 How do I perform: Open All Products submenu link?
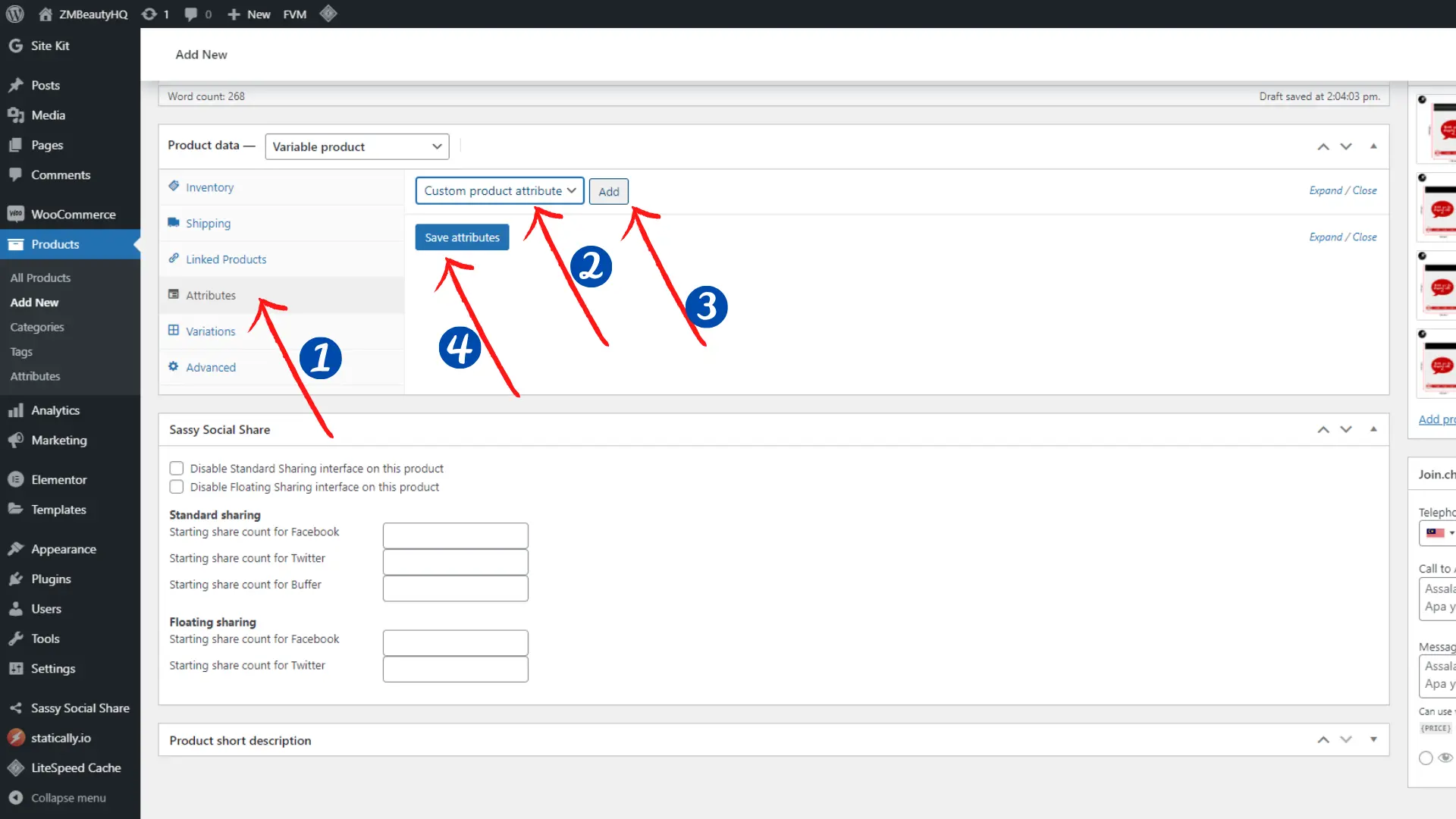[40, 278]
